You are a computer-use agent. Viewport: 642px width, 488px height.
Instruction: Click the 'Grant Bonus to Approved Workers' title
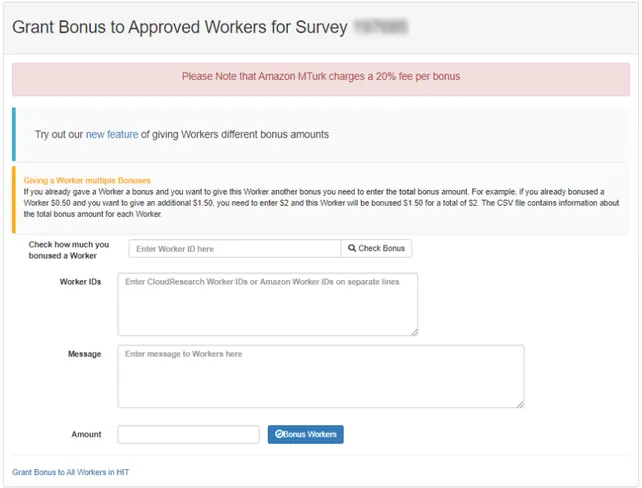pos(180,27)
